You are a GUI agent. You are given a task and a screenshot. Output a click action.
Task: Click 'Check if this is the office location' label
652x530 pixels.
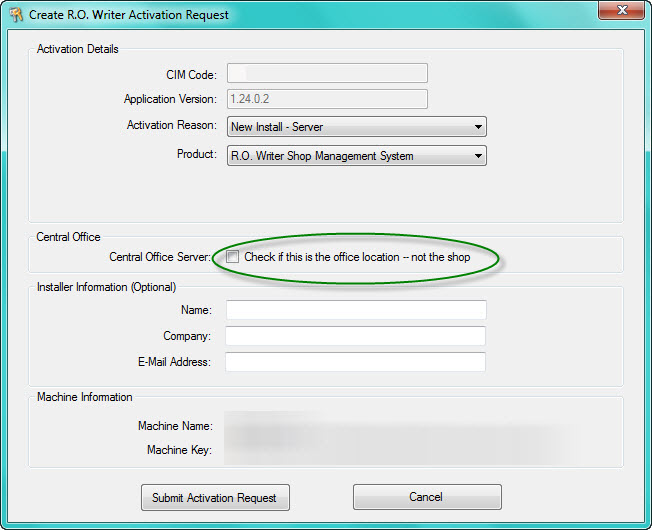[x=357, y=257]
